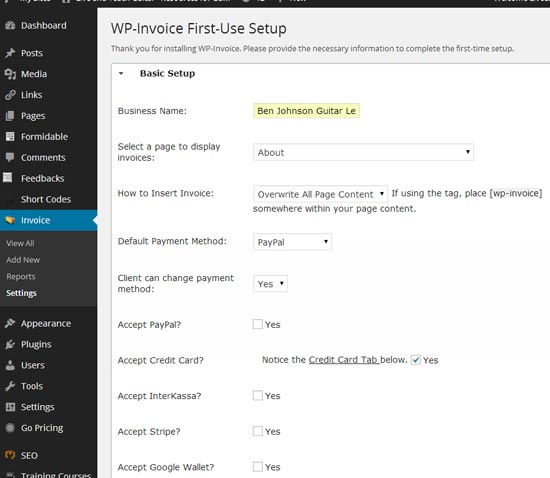
Task: Click the Pages icon in sidebar
Action: click(10, 116)
